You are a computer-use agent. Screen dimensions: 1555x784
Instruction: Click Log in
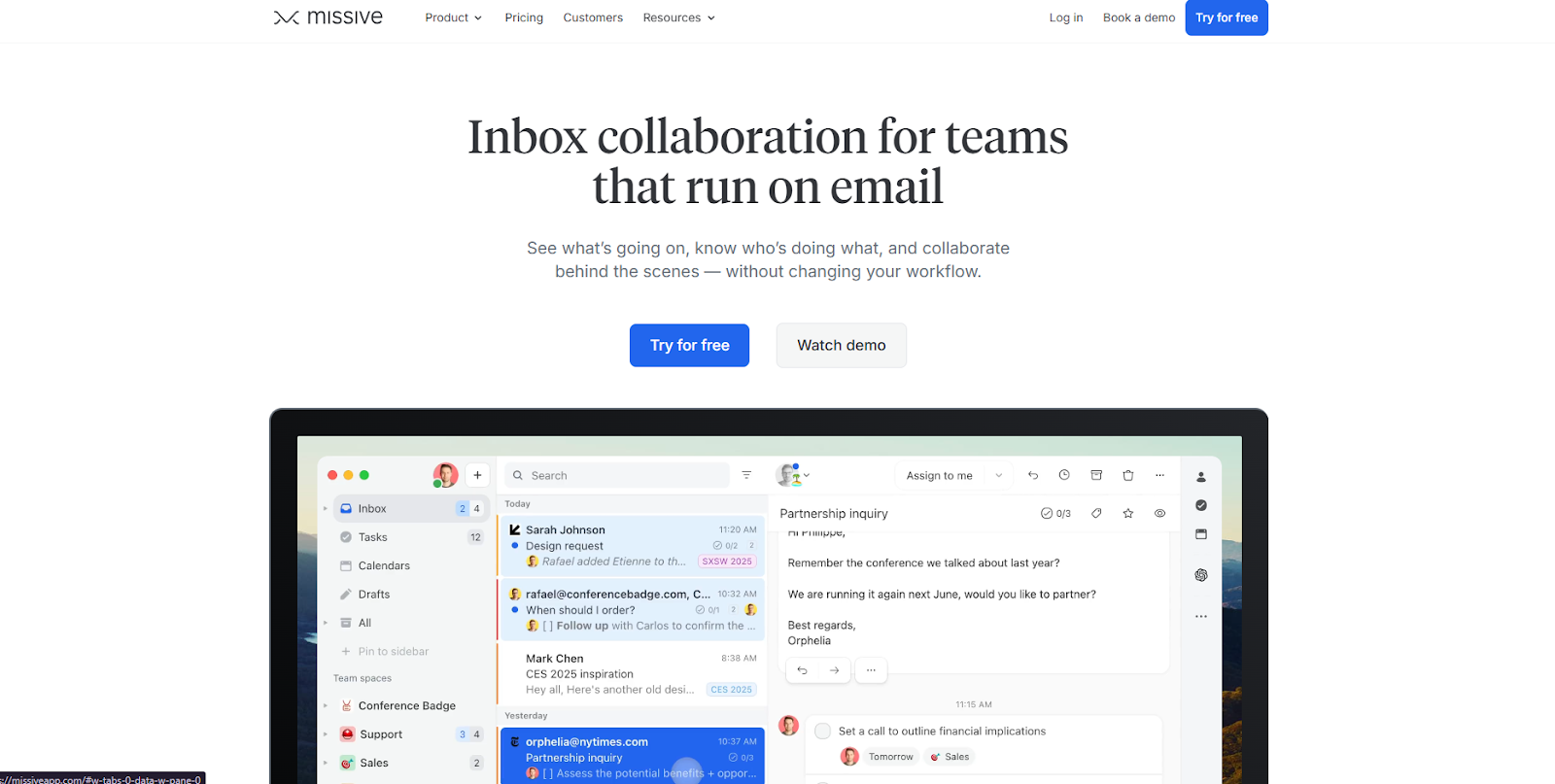(x=1066, y=17)
